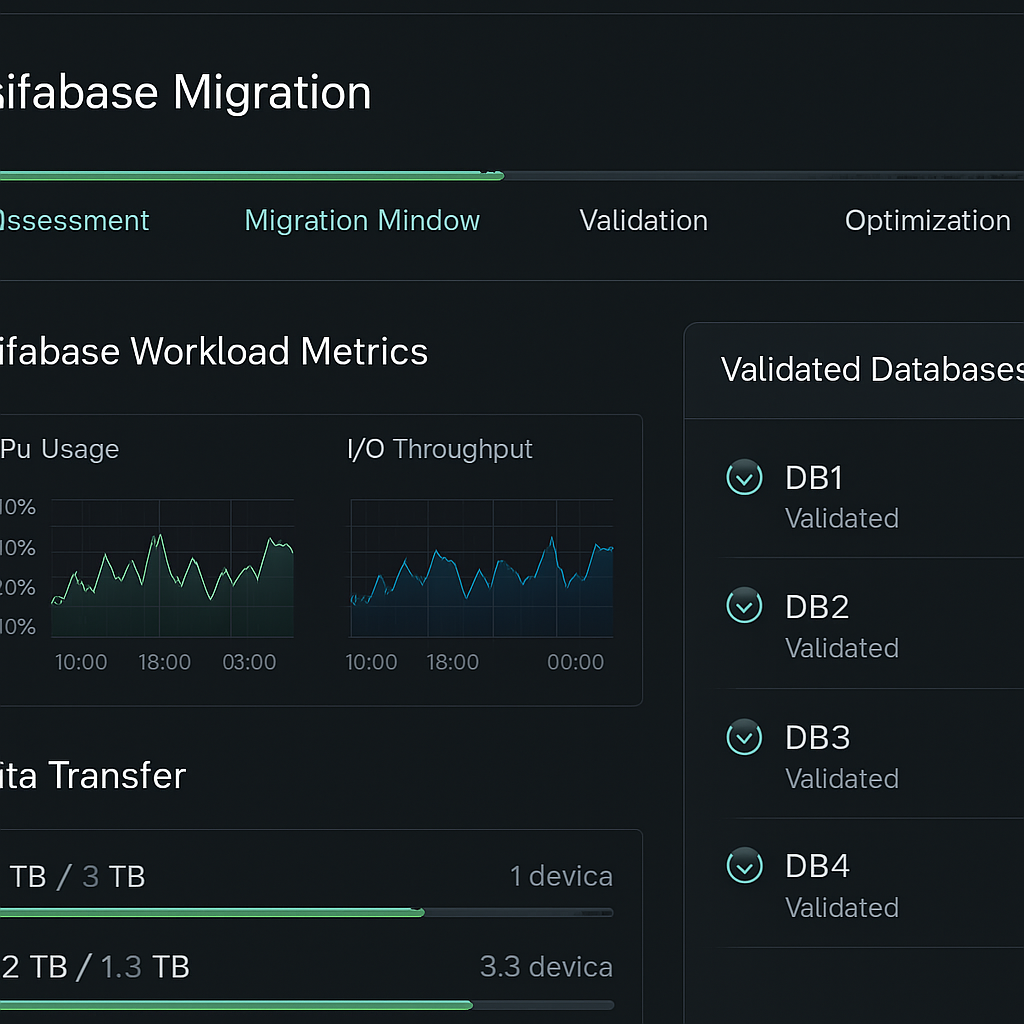Select the DB4 database name
This screenshot has height=1024, width=1024.
pyautogui.click(x=818, y=866)
